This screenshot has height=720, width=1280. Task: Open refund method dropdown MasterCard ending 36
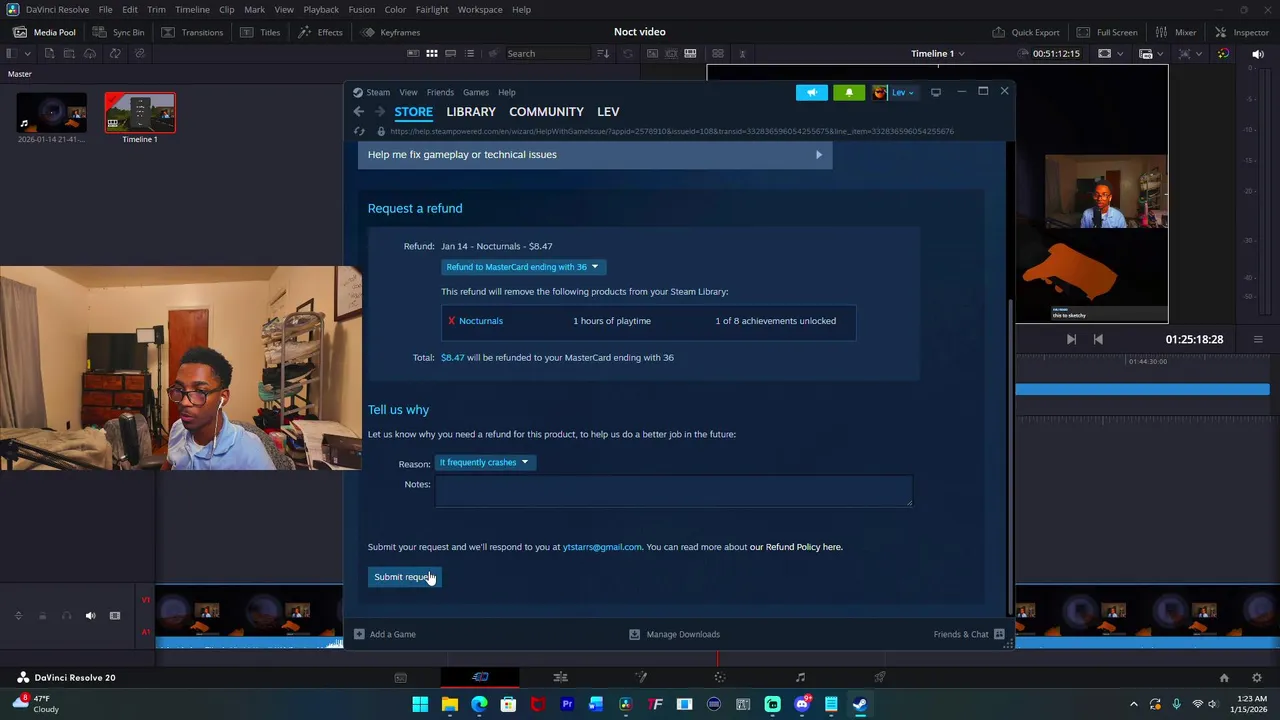click(522, 267)
